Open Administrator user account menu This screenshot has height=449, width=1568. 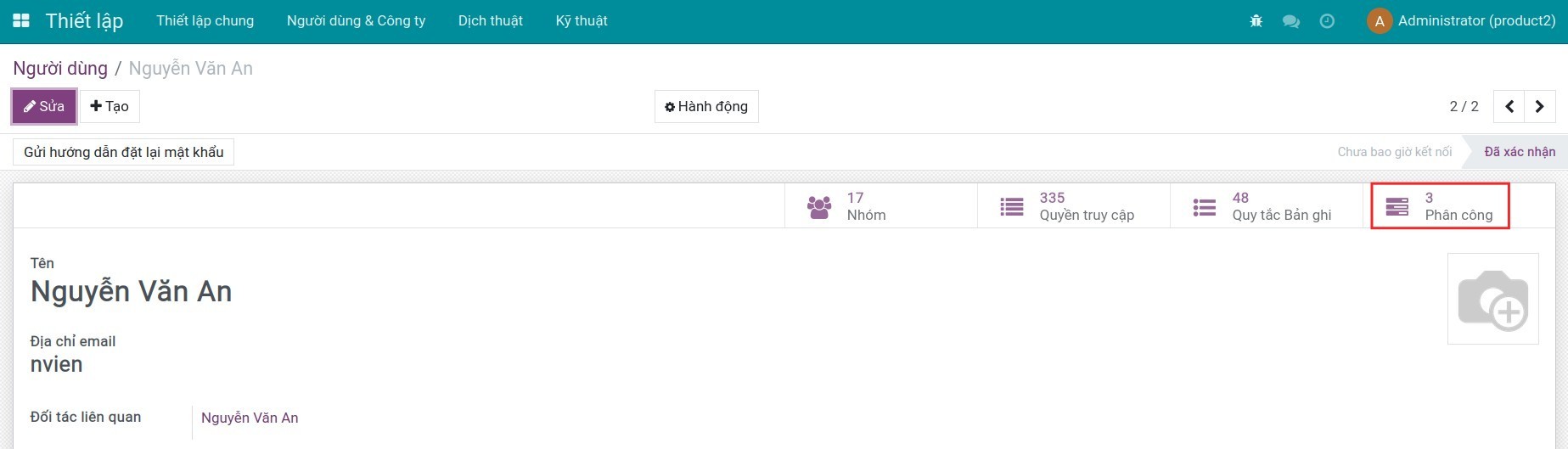click(x=1462, y=21)
